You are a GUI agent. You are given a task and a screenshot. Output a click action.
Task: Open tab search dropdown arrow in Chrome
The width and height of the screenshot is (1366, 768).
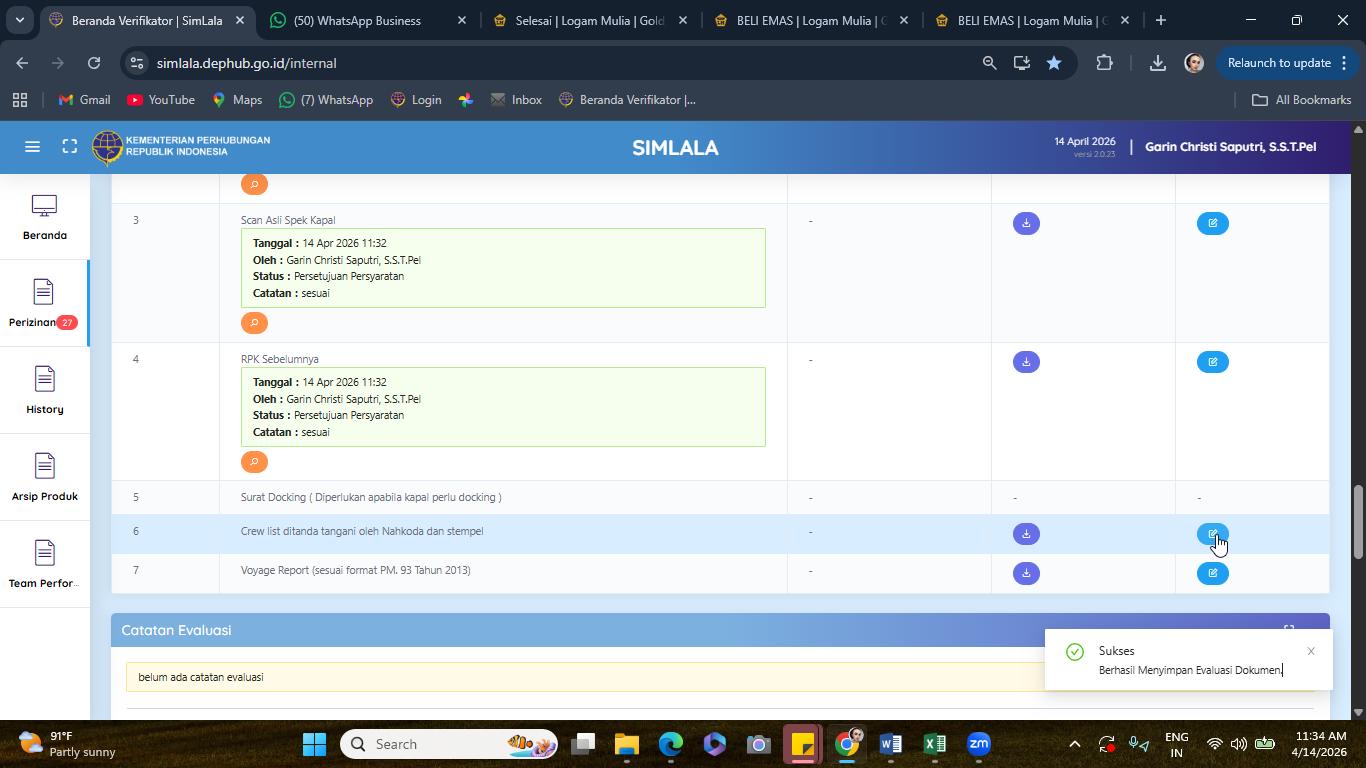click(19, 20)
